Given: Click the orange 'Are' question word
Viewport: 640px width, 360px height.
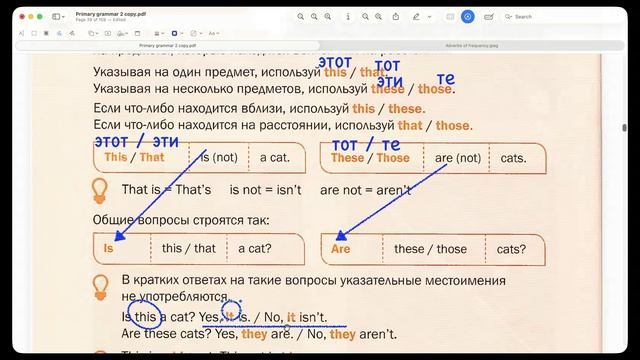Looking at the screenshot, I should coord(340,249).
